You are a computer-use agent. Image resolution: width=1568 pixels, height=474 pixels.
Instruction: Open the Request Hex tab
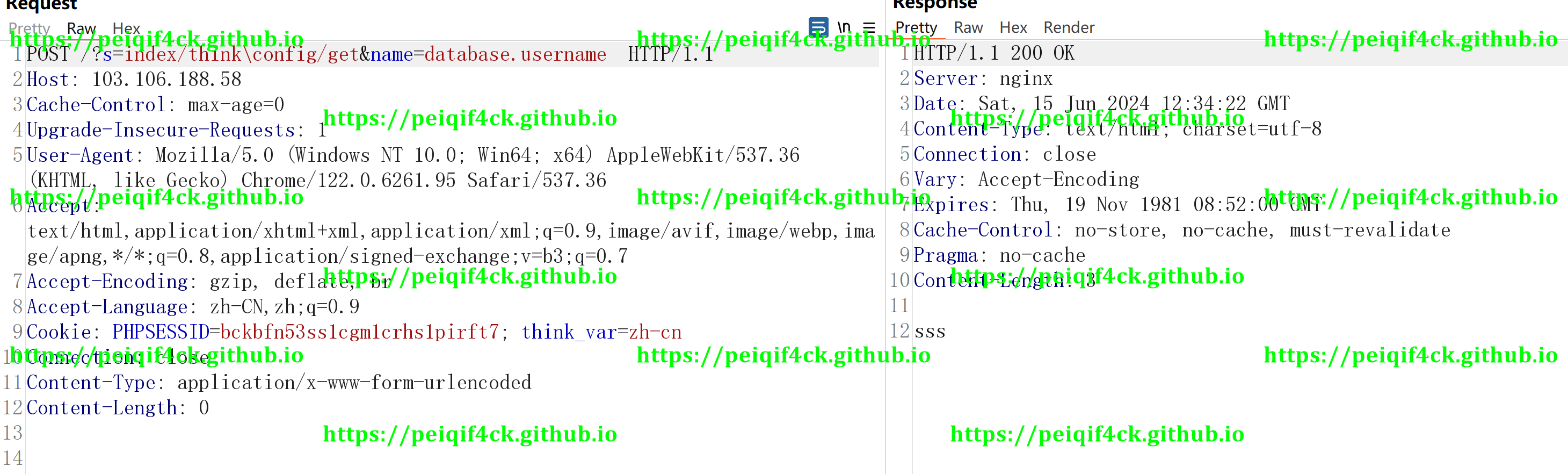127,28
